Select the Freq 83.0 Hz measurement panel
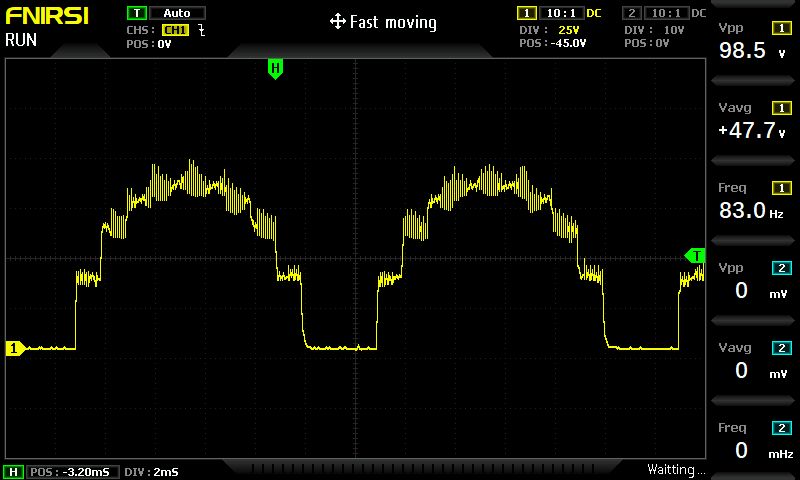 [754, 200]
